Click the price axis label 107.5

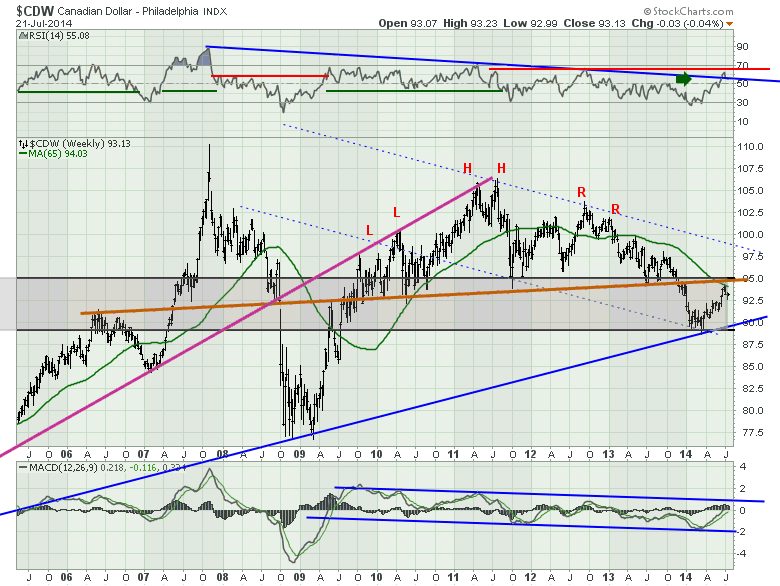(750, 169)
